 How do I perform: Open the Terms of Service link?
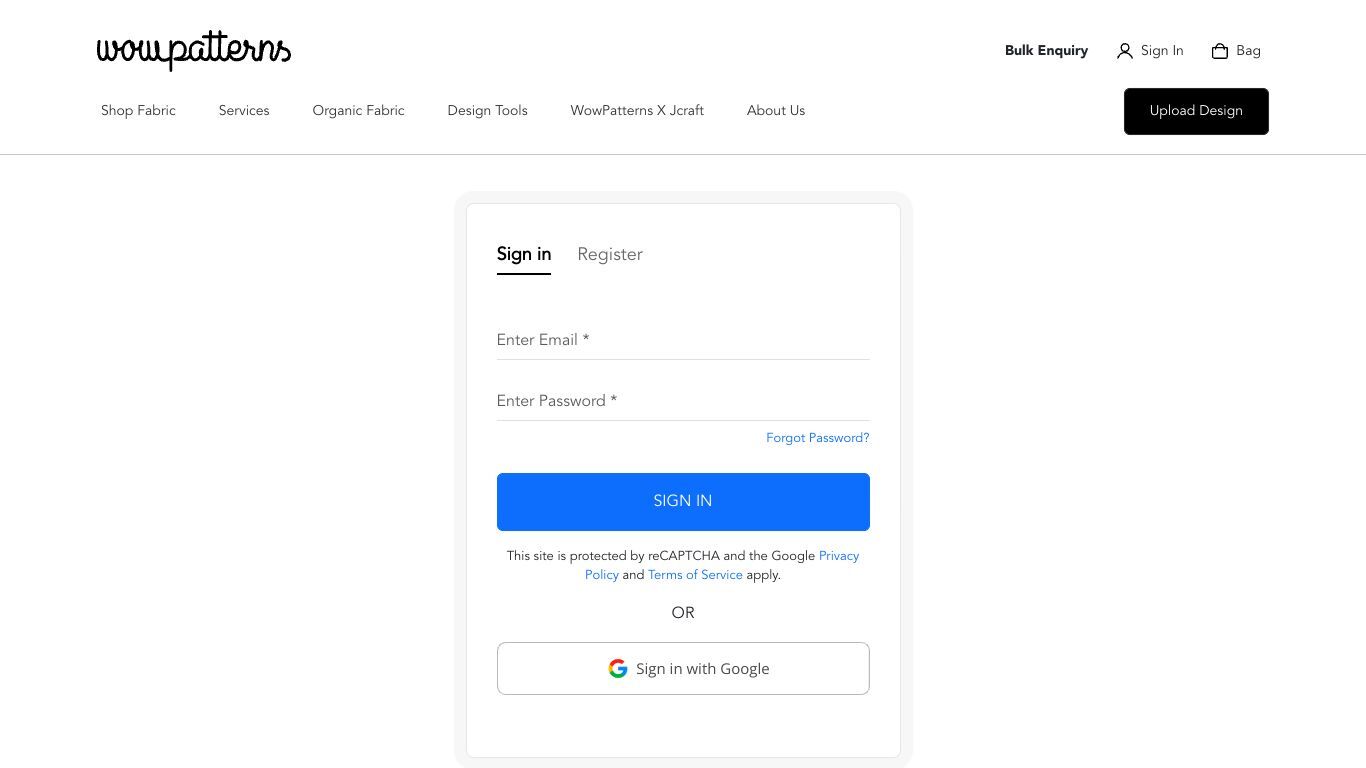point(695,575)
